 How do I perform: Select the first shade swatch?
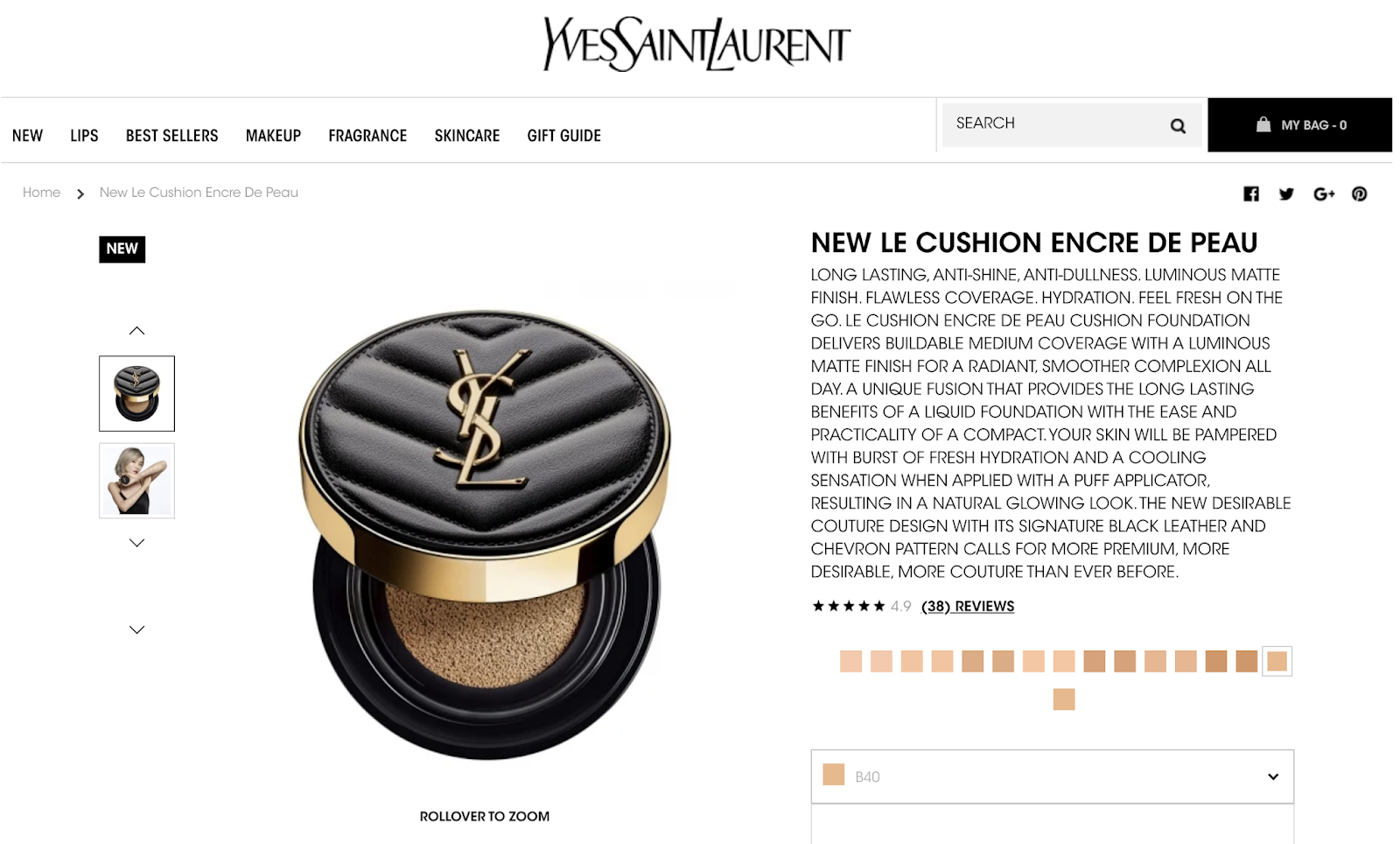coord(850,661)
